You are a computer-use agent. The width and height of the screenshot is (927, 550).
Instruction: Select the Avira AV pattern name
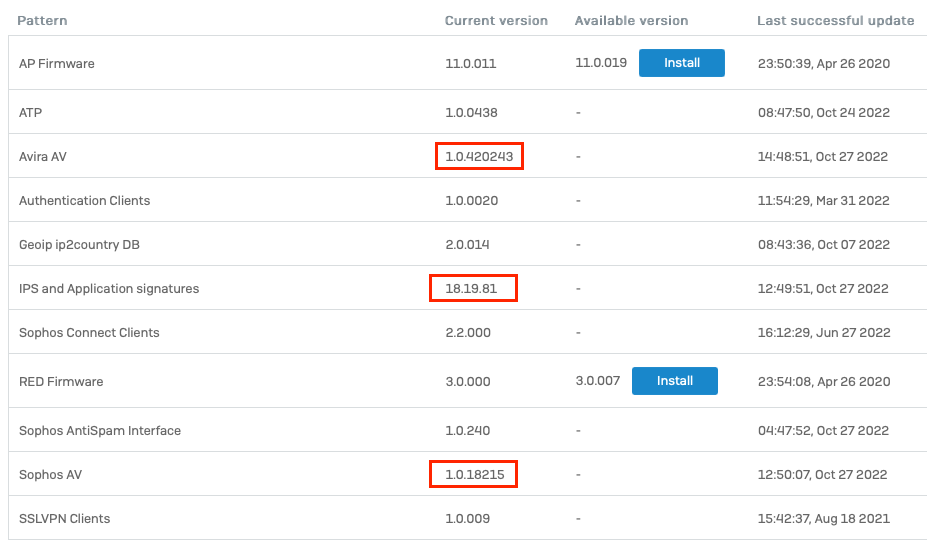pos(43,157)
